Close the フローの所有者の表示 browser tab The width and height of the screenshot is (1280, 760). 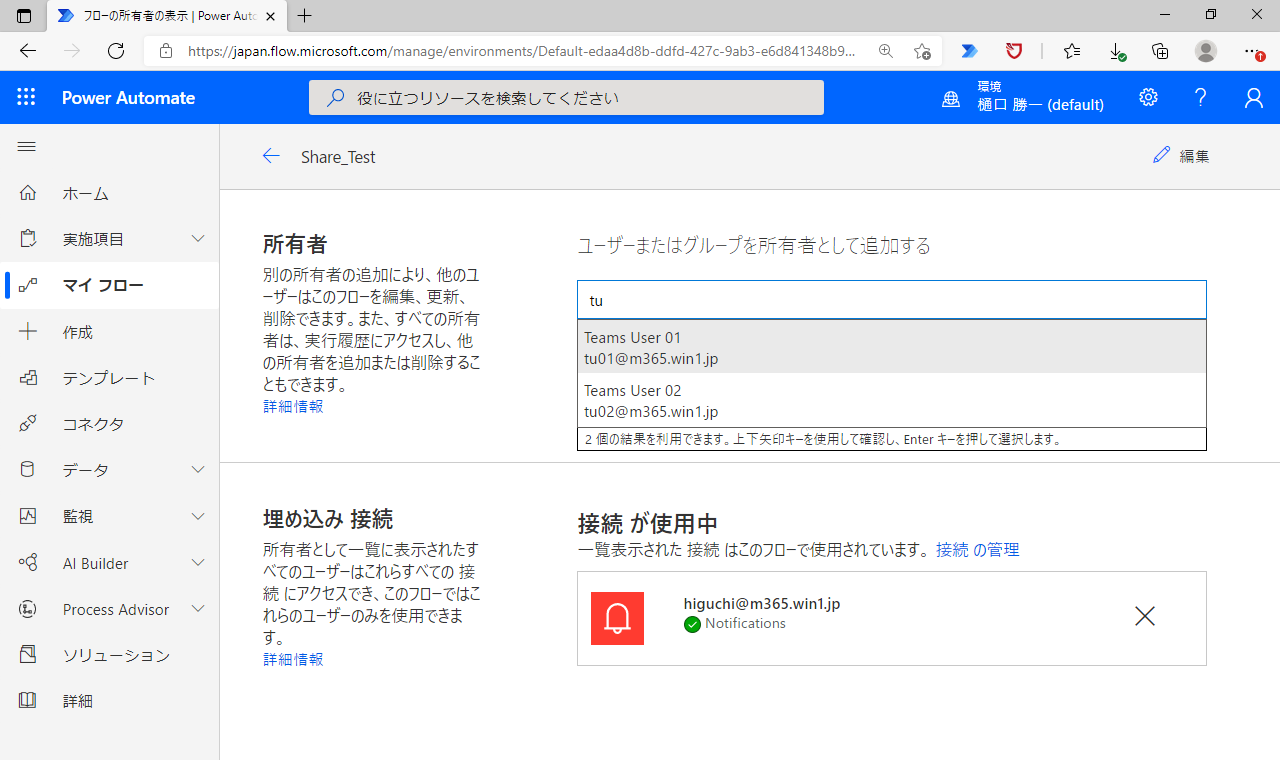click(271, 15)
